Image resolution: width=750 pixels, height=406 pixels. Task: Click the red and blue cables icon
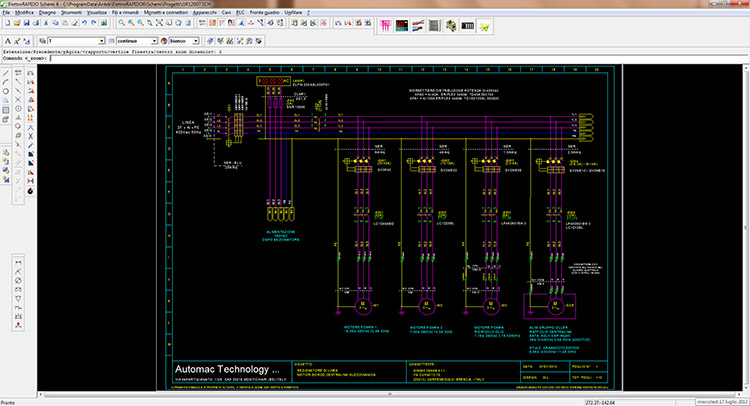coord(418,26)
